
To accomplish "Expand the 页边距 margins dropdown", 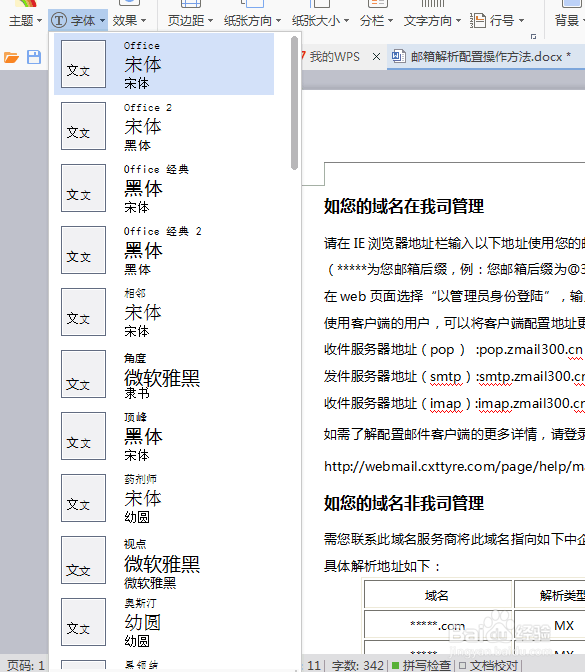I will click(190, 20).
